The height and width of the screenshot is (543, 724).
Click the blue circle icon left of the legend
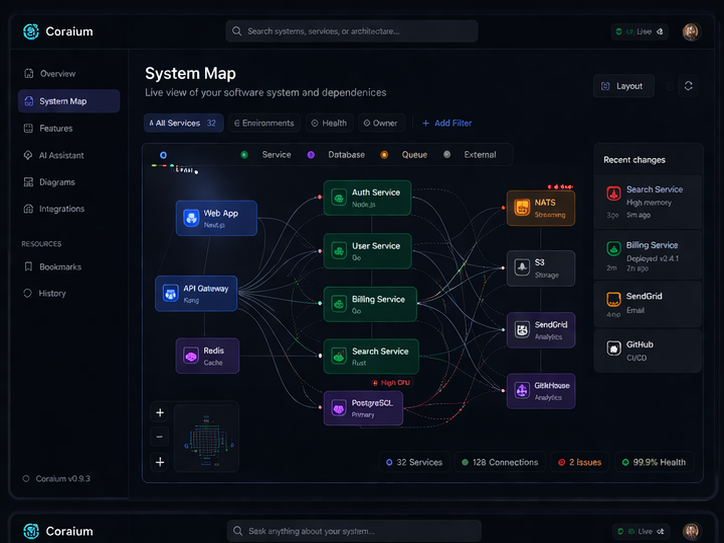(x=163, y=155)
